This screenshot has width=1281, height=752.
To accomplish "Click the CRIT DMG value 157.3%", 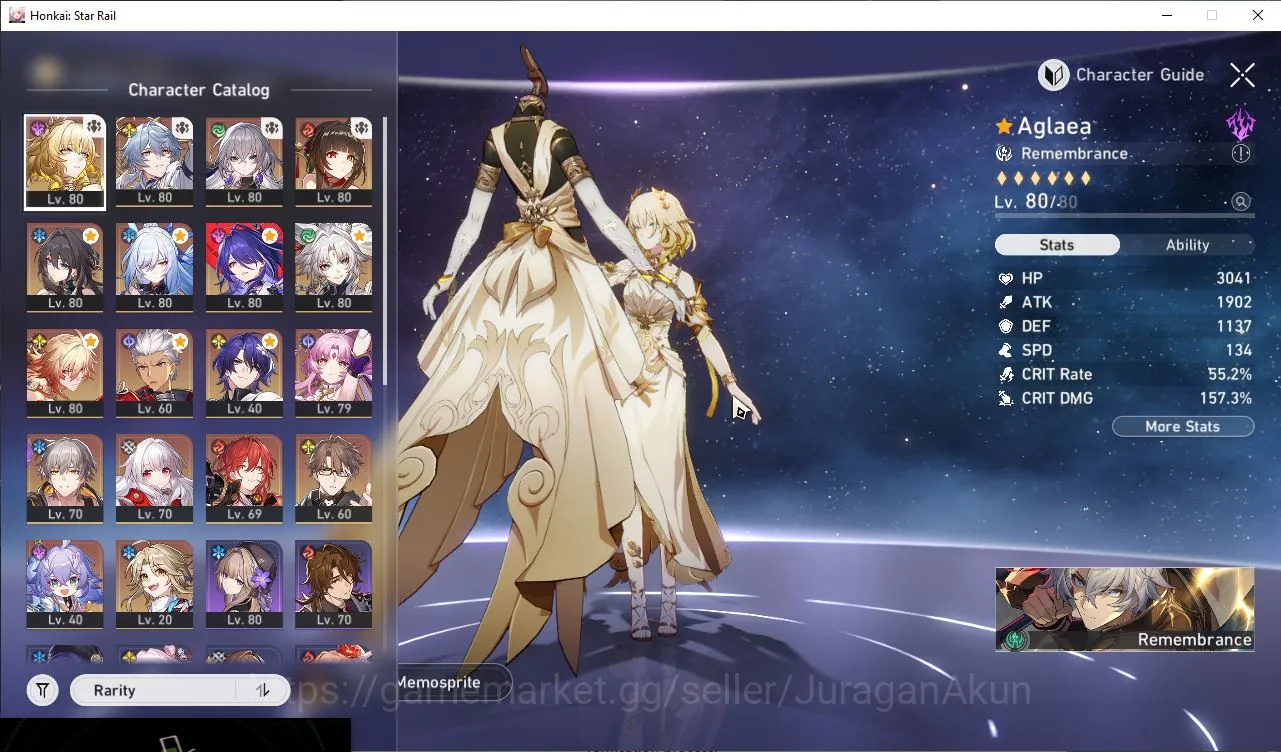I will tap(1226, 398).
